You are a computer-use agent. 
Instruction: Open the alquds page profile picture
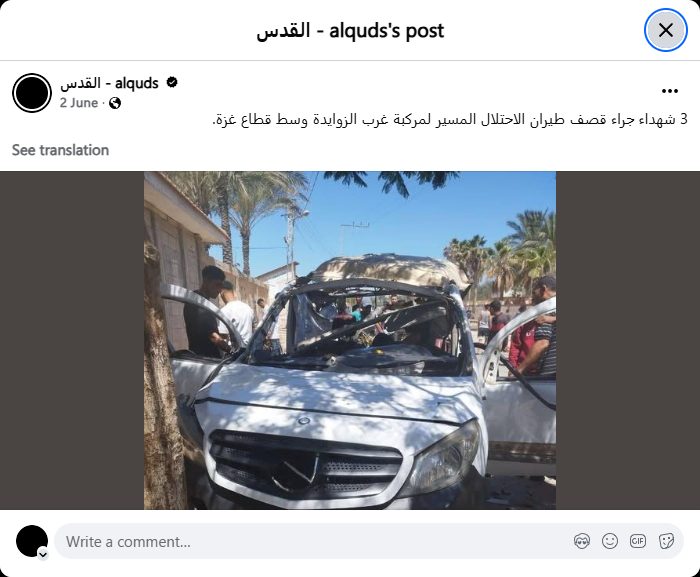click(32, 93)
